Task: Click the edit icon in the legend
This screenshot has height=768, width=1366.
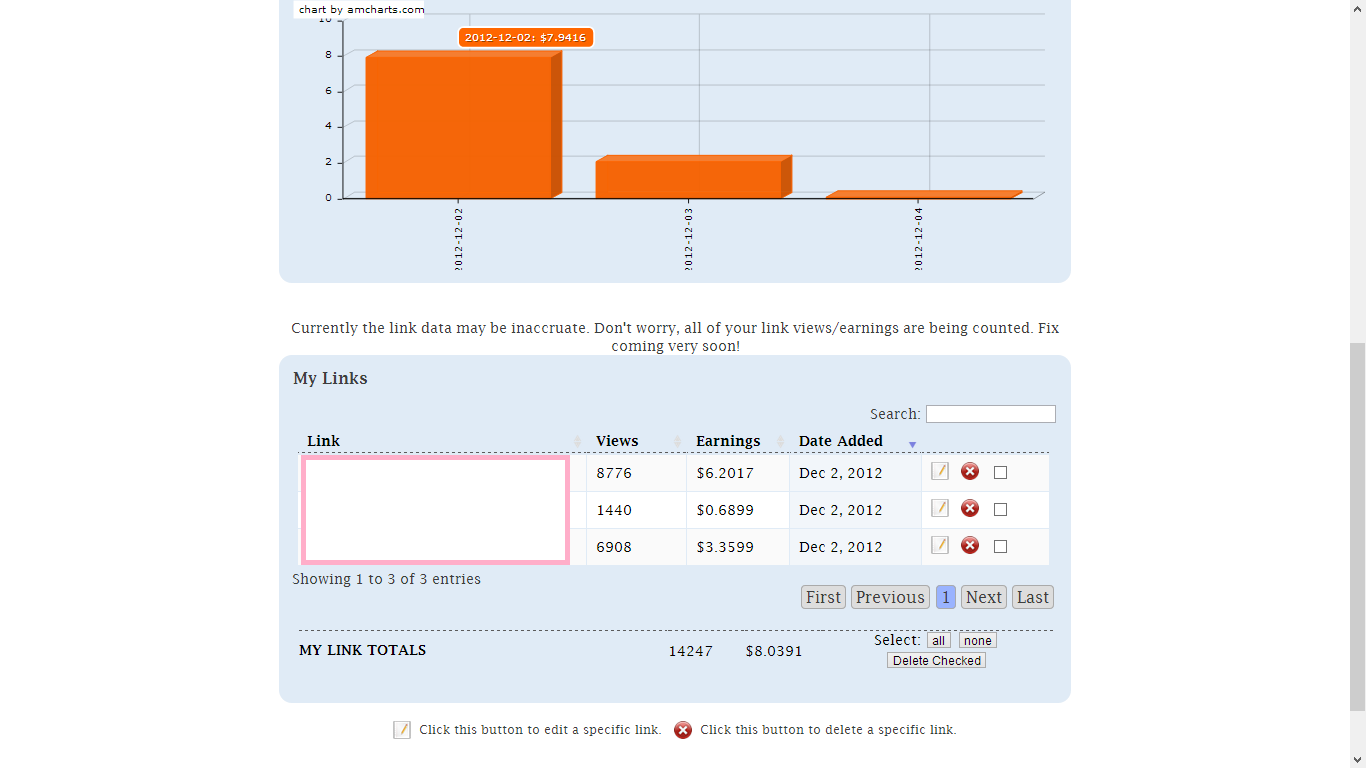Action: click(x=402, y=730)
